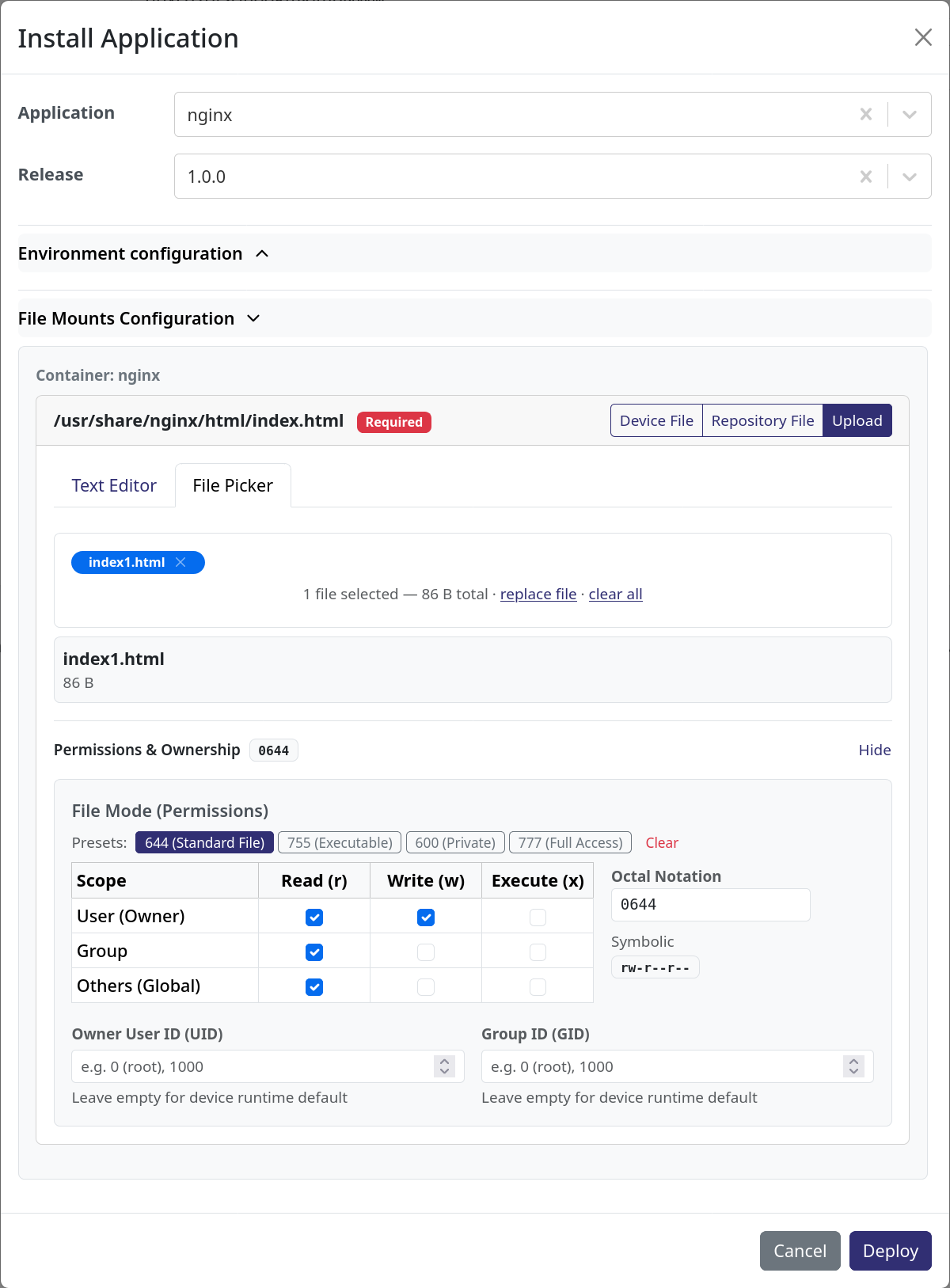The height and width of the screenshot is (1288, 950).
Task: Cancel the application install
Action: pos(800,1251)
